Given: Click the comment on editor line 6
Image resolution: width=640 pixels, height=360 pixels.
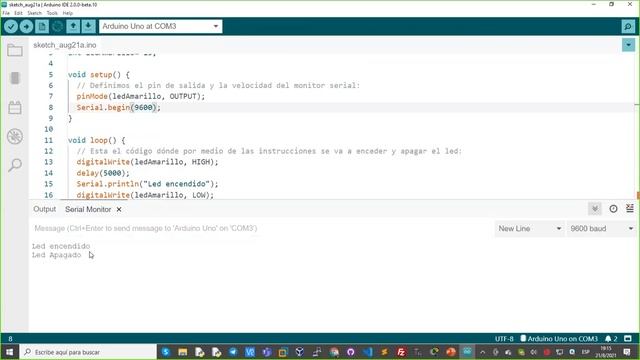Looking at the screenshot, I should [218, 85].
